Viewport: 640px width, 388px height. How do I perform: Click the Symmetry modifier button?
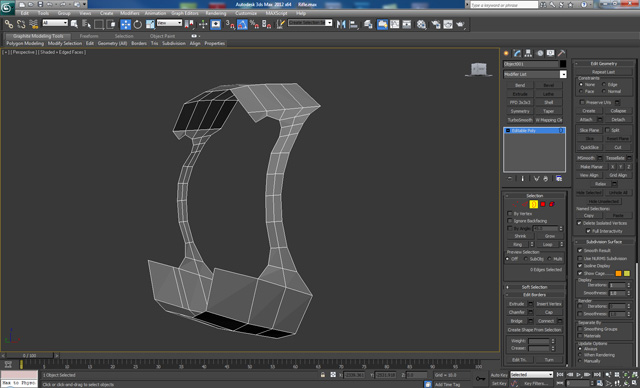coord(520,111)
